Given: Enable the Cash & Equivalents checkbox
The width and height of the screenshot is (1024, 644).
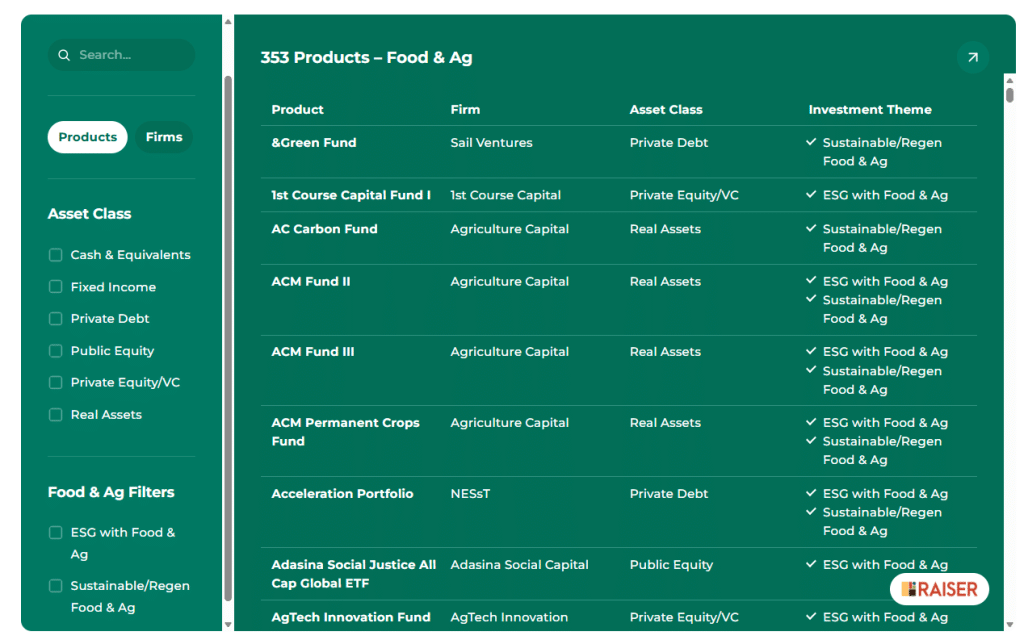Looking at the screenshot, I should click(x=56, y=255).
